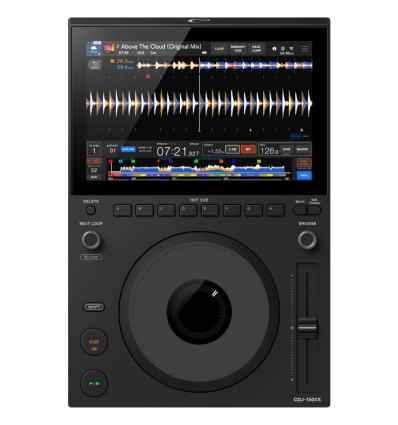Touch the jog wheel center display
The image size is (398, 425).
[x=199, y=312]
